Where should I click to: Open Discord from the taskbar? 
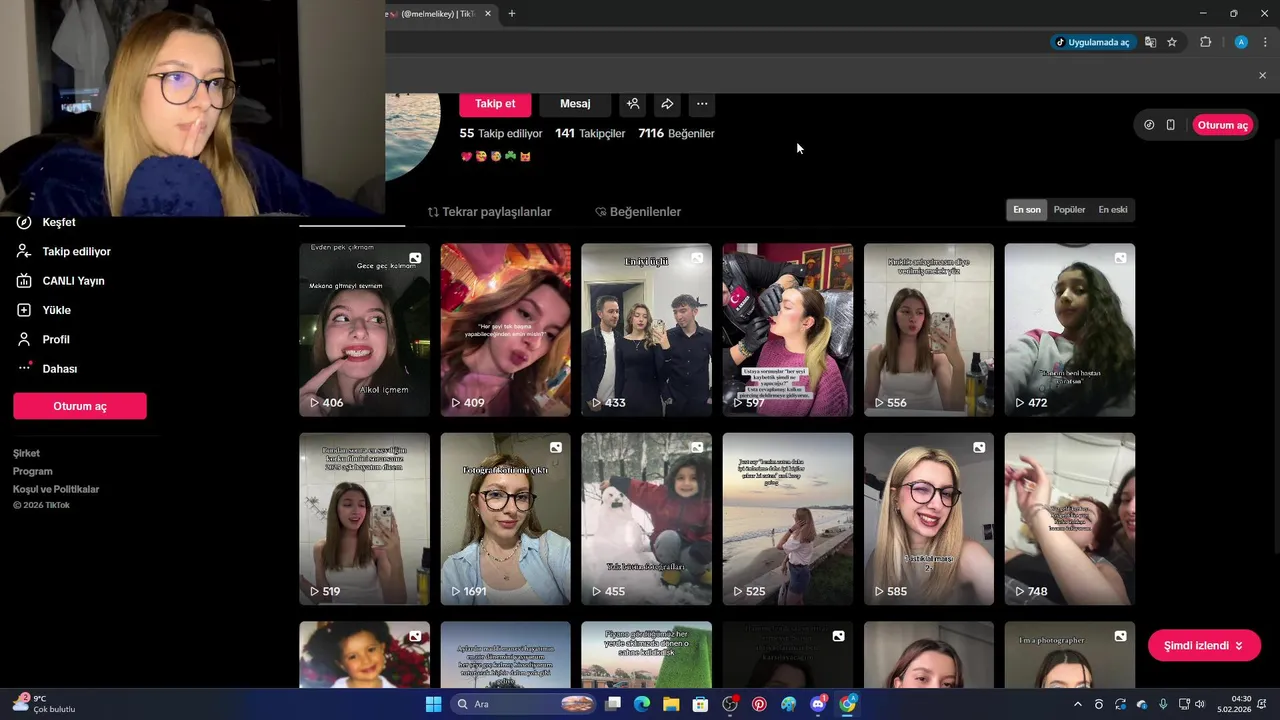coord(817,704)
